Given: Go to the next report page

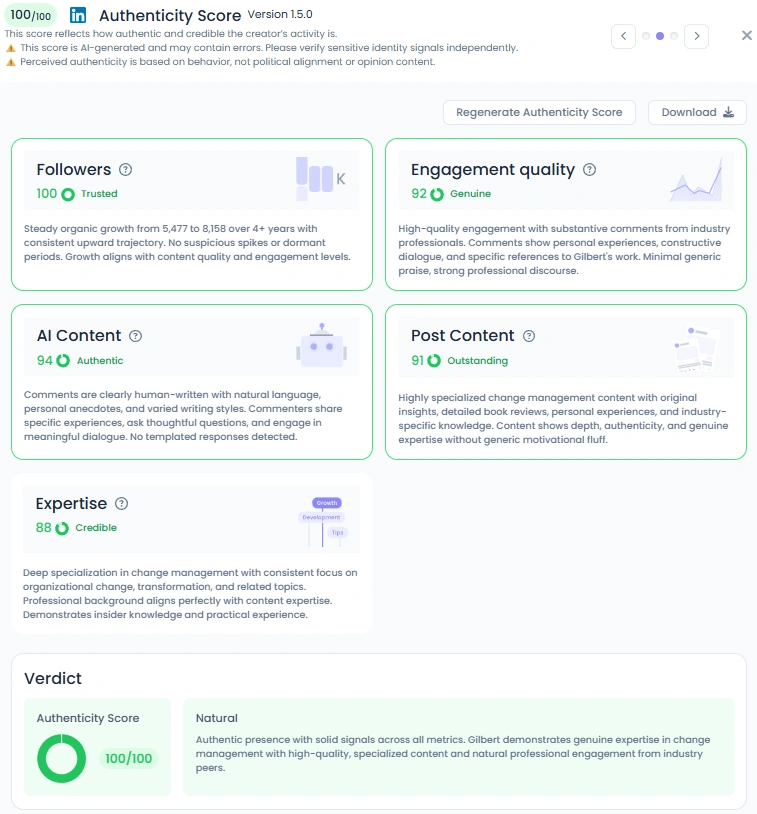Looking at the screenshot, I should coord(697,36).
